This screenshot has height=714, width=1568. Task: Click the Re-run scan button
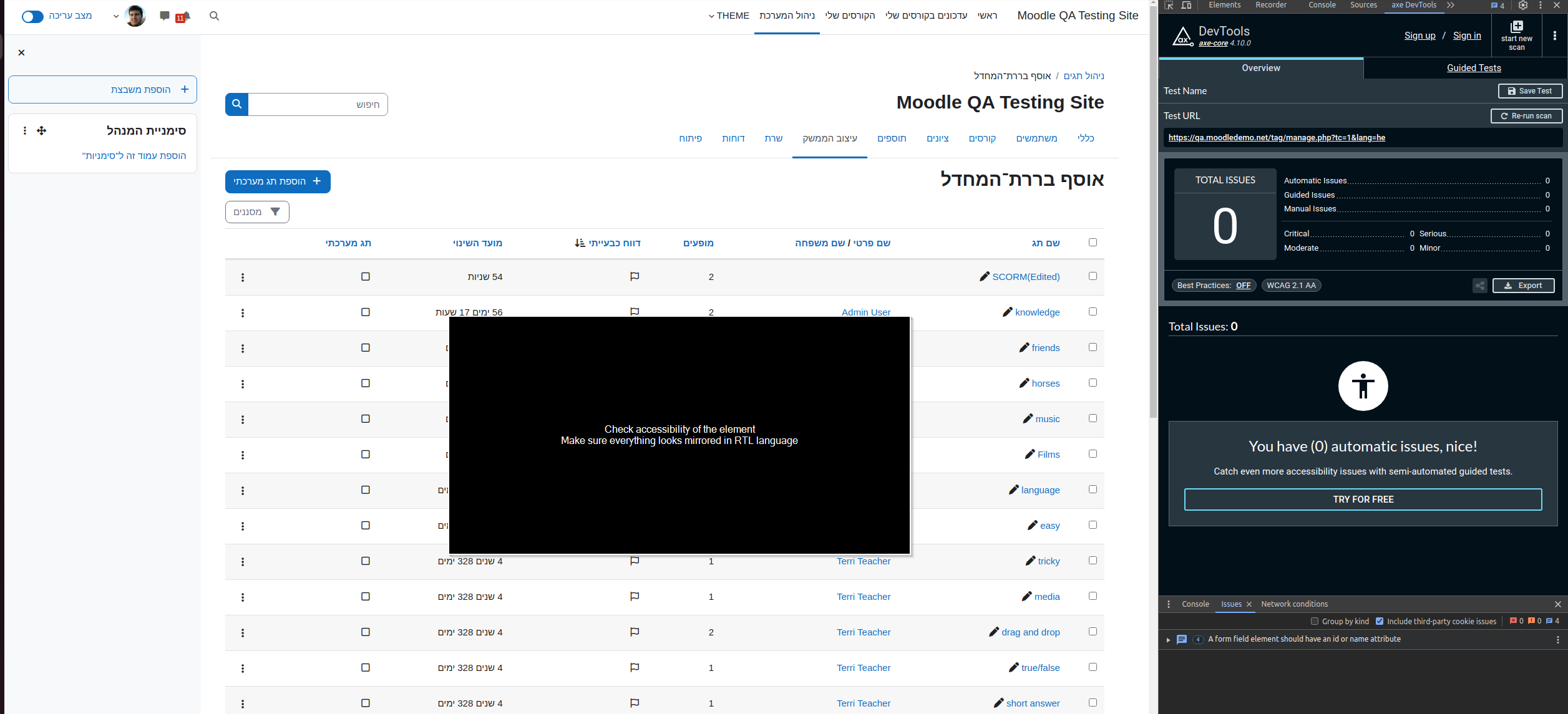click(x=1526, y=116)
